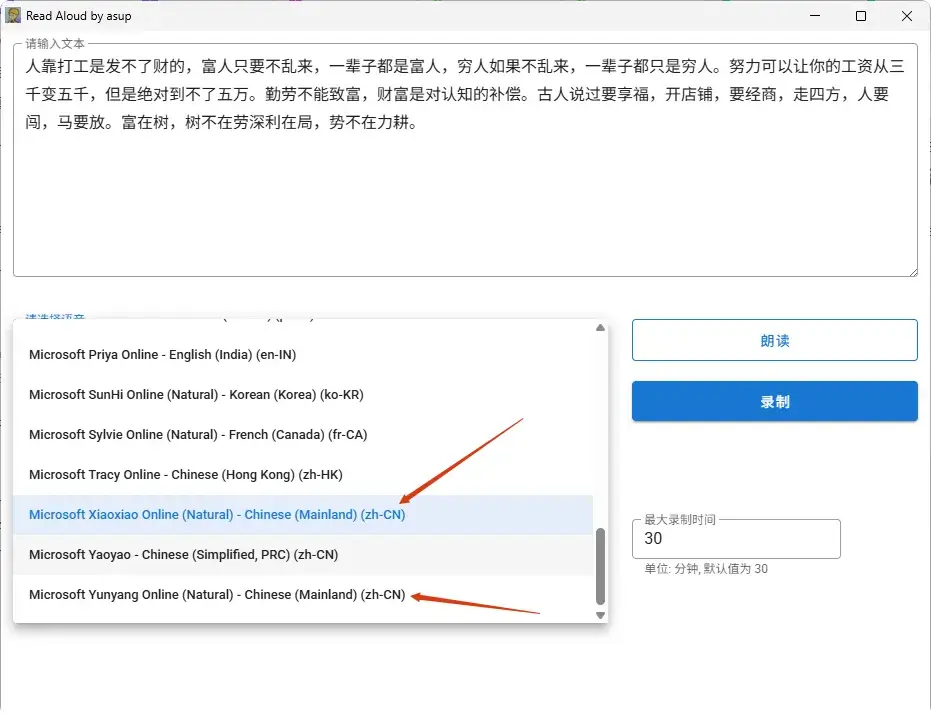
Task: Click the textarea resize handle corner
Action: pos(914,271)
